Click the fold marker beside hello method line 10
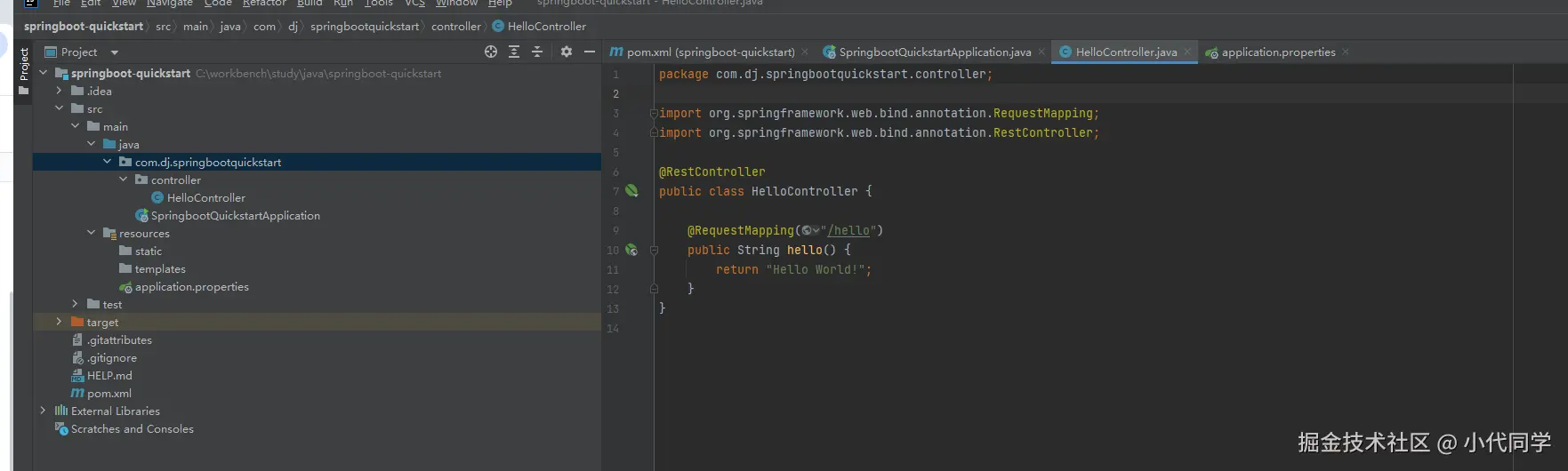 [x=654, y=250]
